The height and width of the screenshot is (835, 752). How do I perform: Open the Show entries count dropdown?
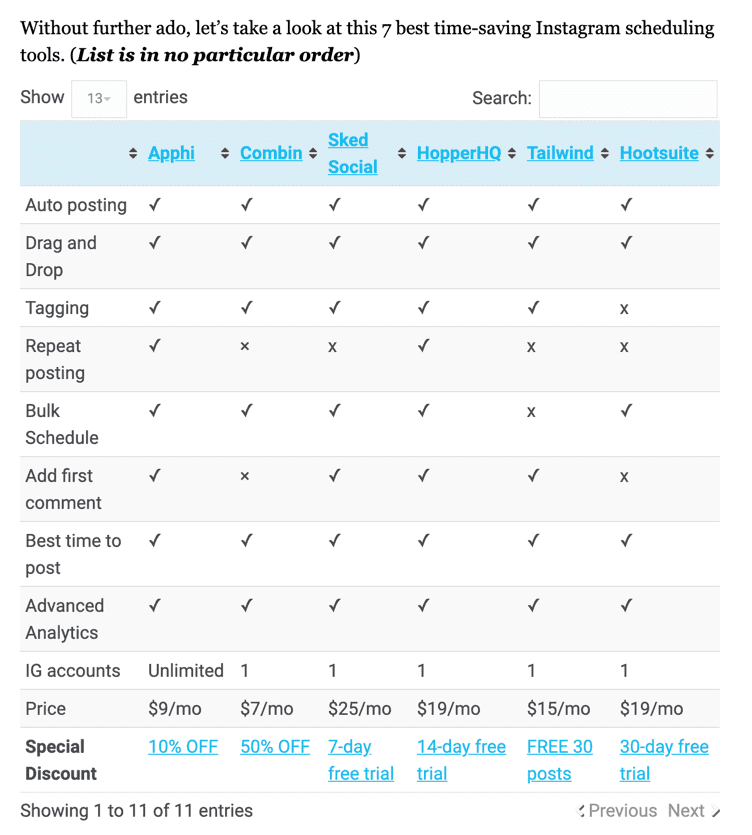(x=99, y=98)
